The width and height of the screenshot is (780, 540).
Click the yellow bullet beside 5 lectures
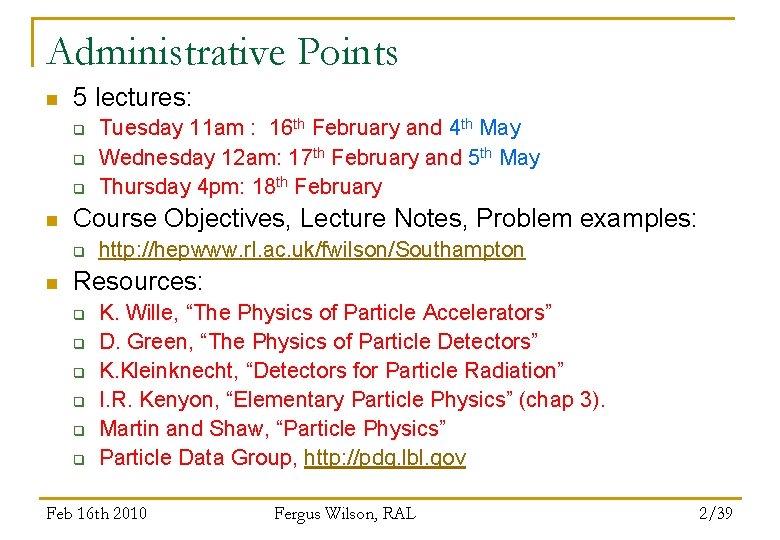[52, 99]
